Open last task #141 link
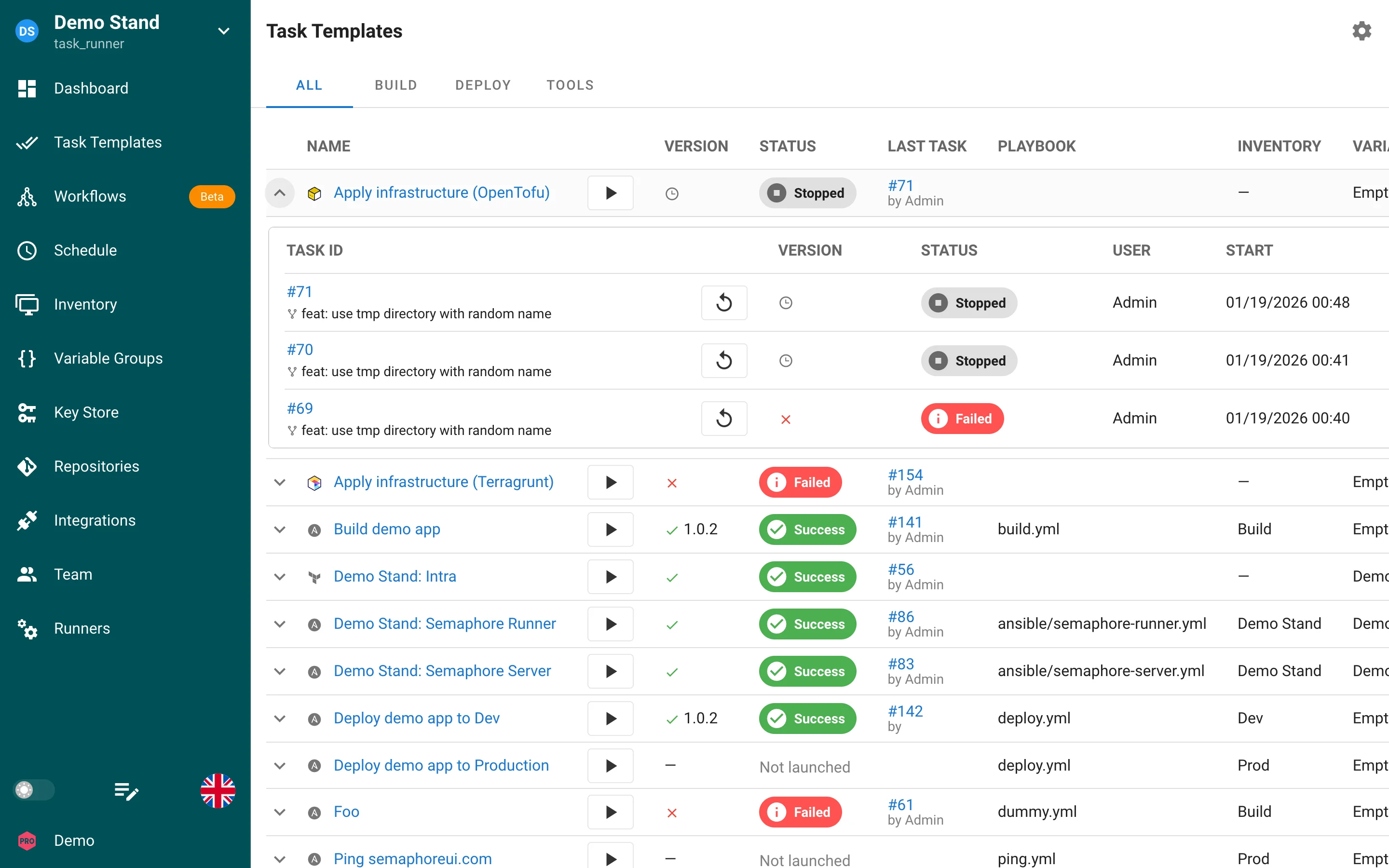 tap(905, 522)
